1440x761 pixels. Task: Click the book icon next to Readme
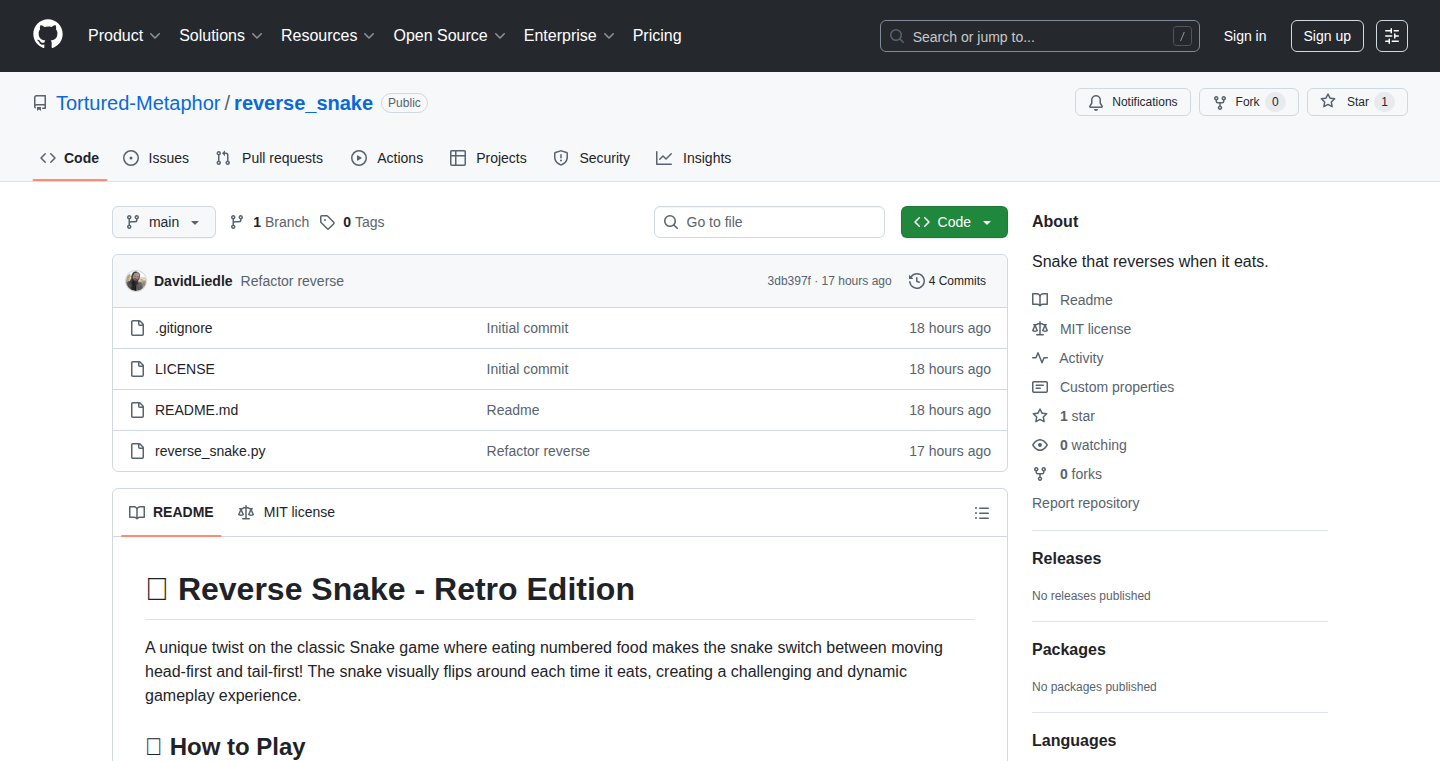[x=1040, y=300]
